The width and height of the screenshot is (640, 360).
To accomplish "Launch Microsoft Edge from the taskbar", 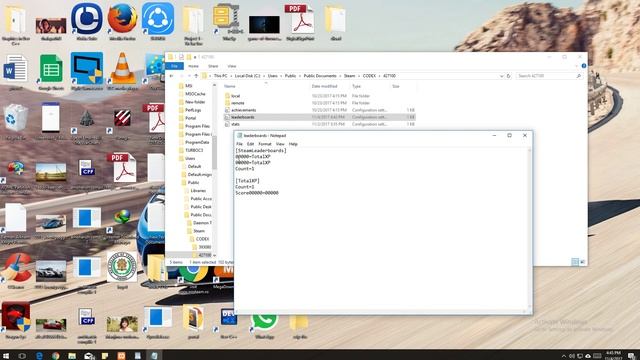I will tap(39, 356).
